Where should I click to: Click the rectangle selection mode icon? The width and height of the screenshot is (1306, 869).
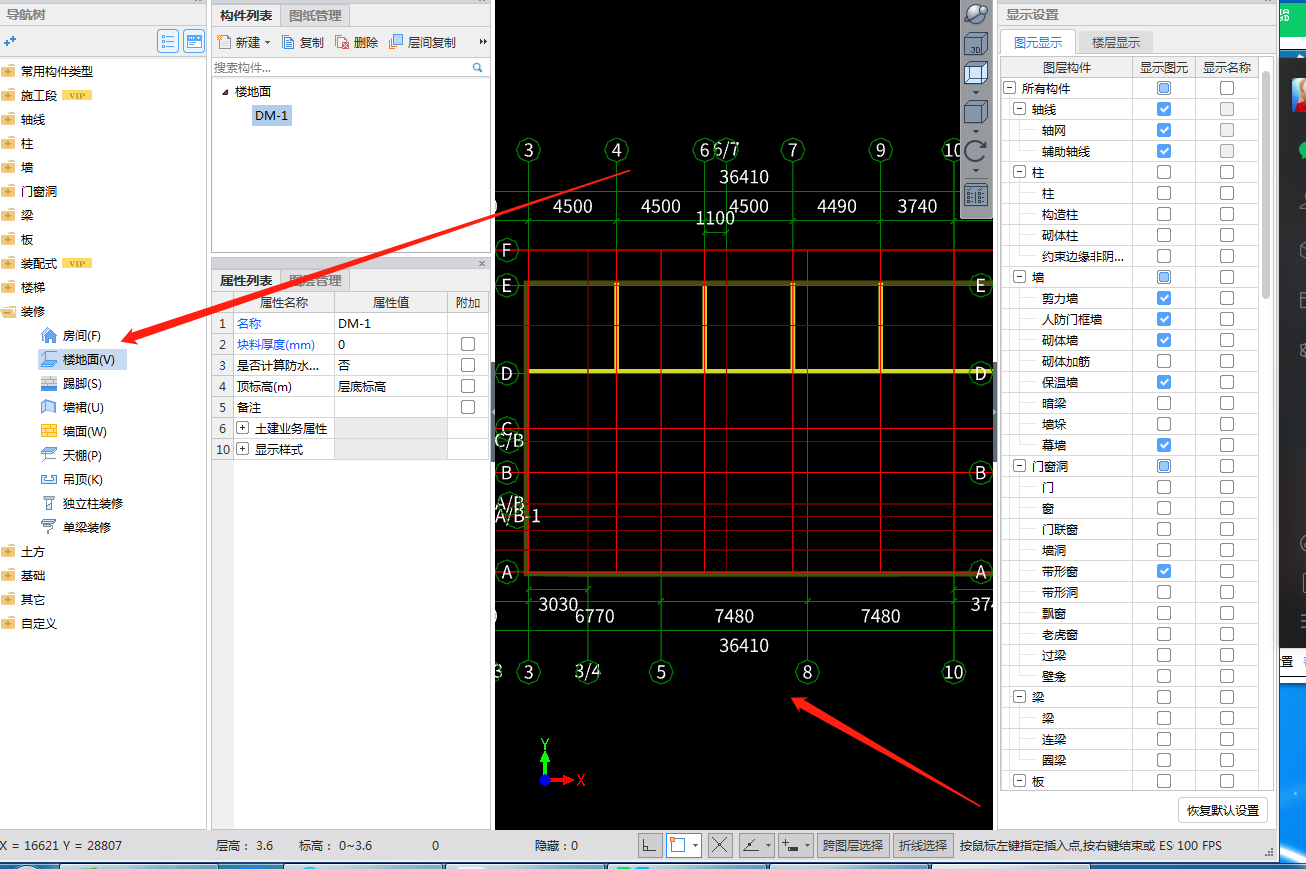(x=680, y=845)
